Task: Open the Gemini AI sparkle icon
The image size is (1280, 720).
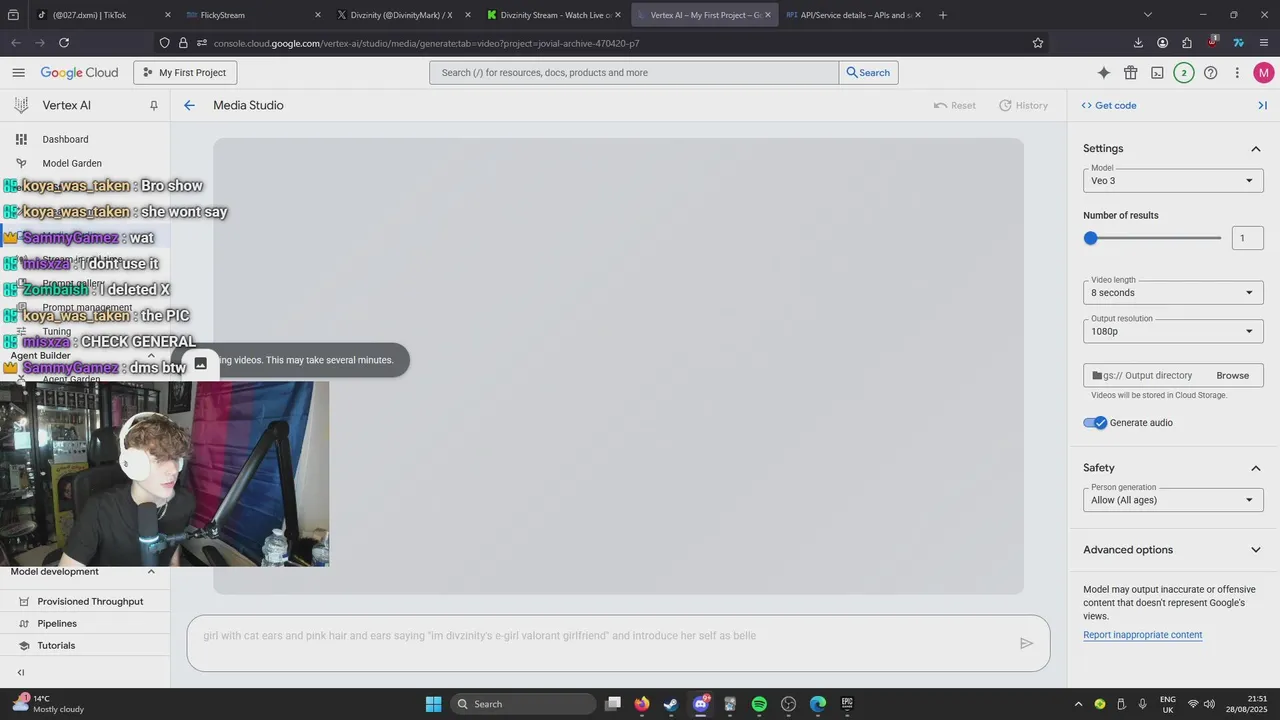Action: click(1104, 73)
